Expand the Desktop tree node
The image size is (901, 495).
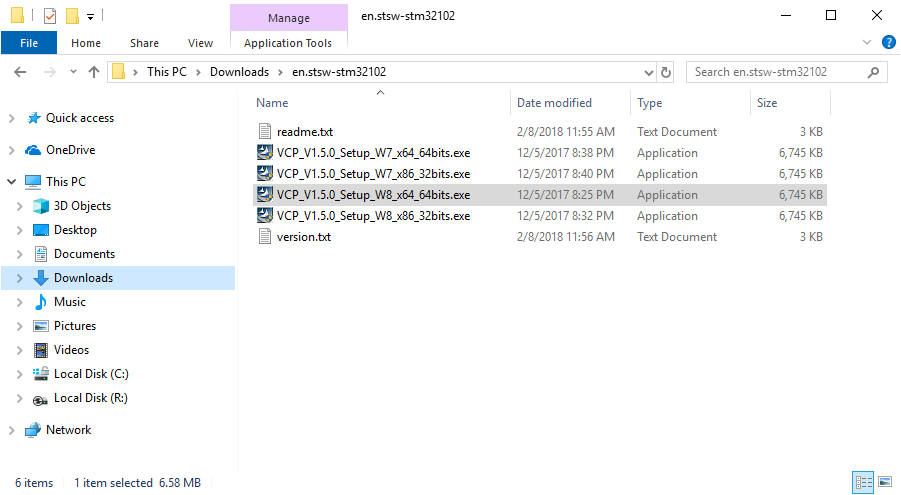point(20,230)
